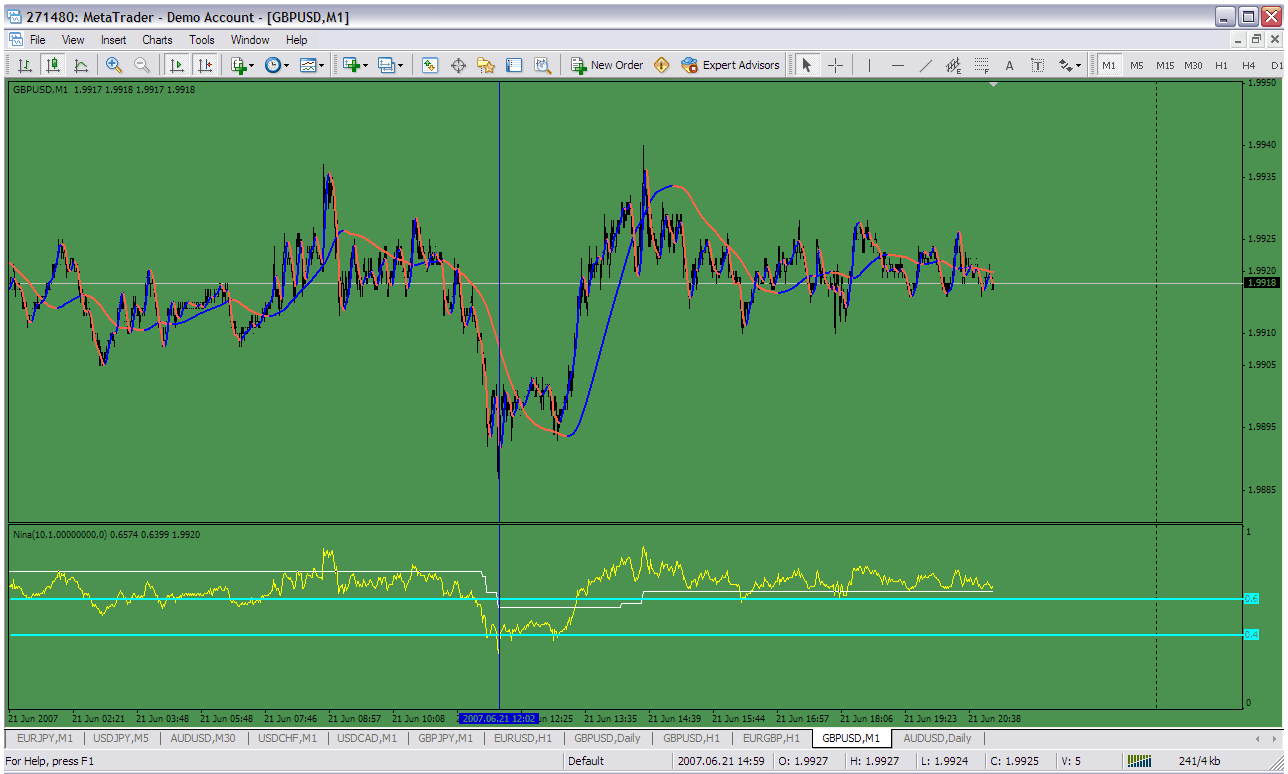Switch to the EURUSD,H1 chart tab
Screen dimensions: 1288x774
[x=523, y=739]
